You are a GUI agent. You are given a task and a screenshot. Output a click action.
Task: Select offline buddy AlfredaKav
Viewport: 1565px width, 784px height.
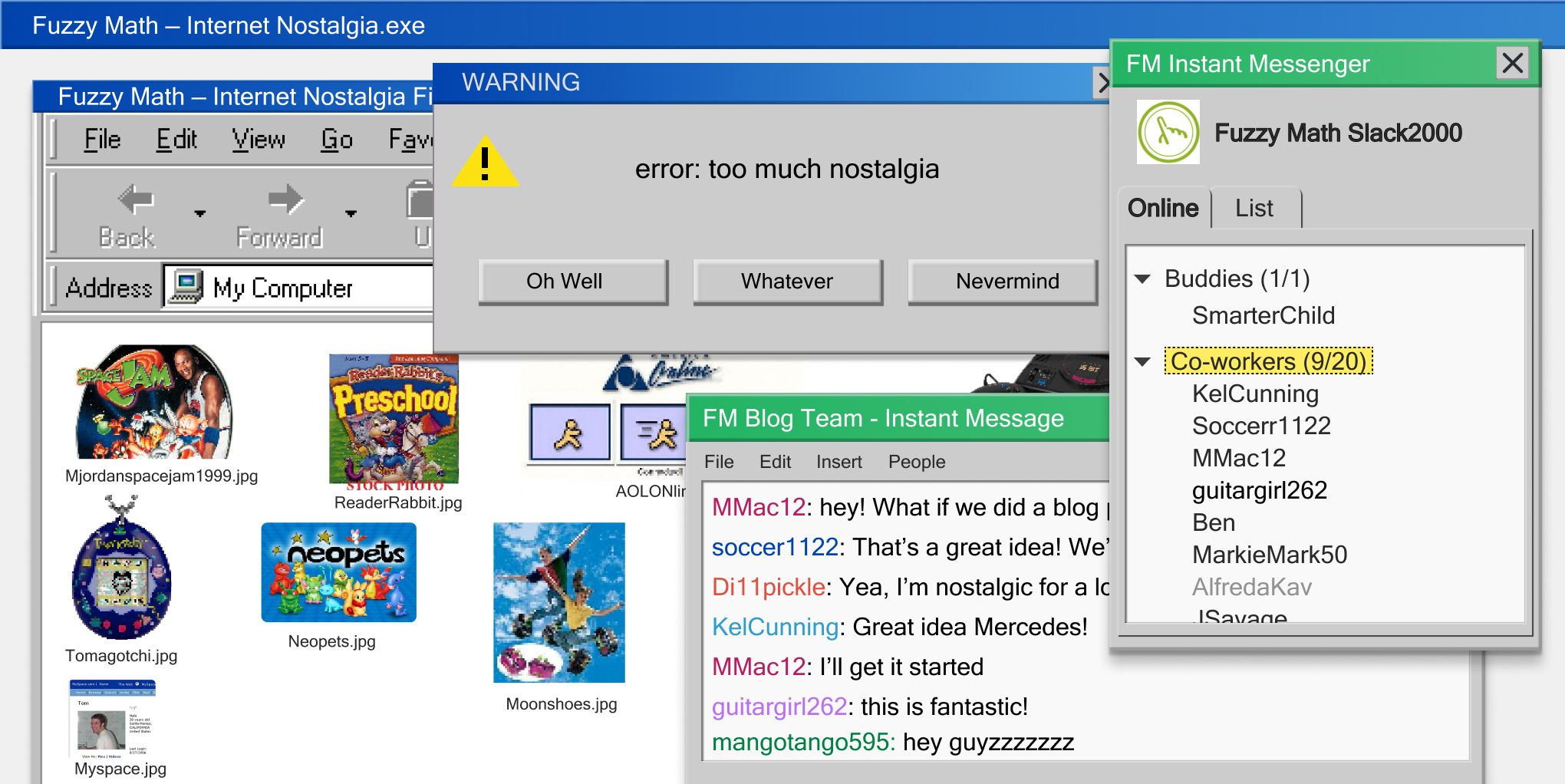click(x=1252, y=587)
